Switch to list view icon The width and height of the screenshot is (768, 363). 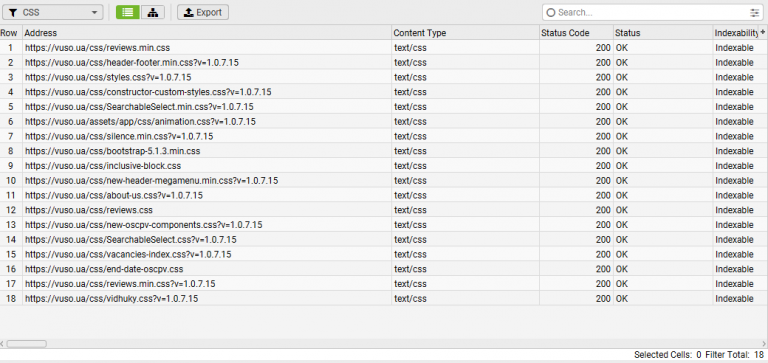(x=128, y=12)
